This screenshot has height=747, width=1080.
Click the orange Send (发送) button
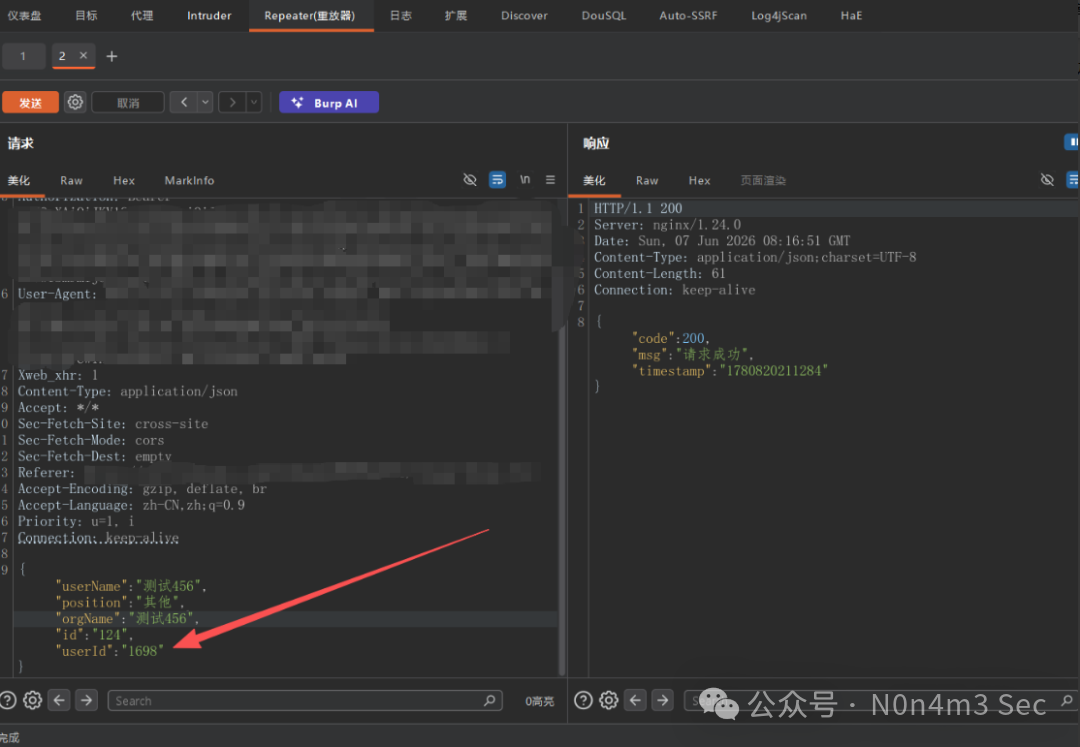30,103
